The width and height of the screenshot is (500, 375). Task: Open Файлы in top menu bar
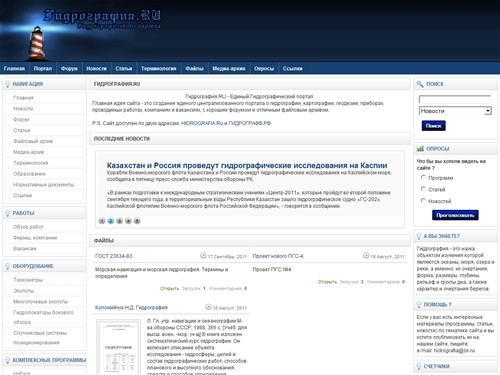click(x=194, y=69)
